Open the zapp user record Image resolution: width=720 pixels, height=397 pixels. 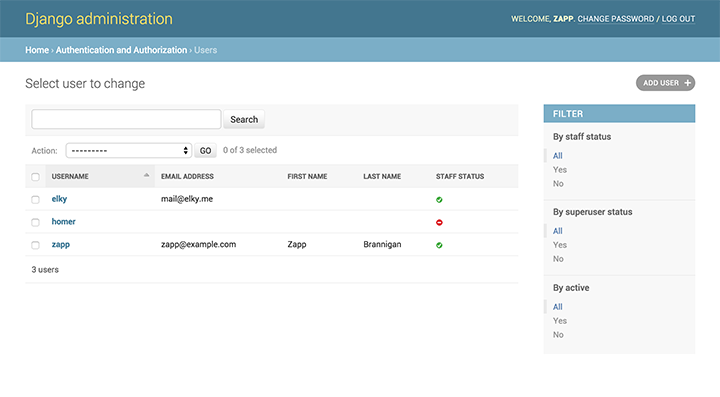61,245
